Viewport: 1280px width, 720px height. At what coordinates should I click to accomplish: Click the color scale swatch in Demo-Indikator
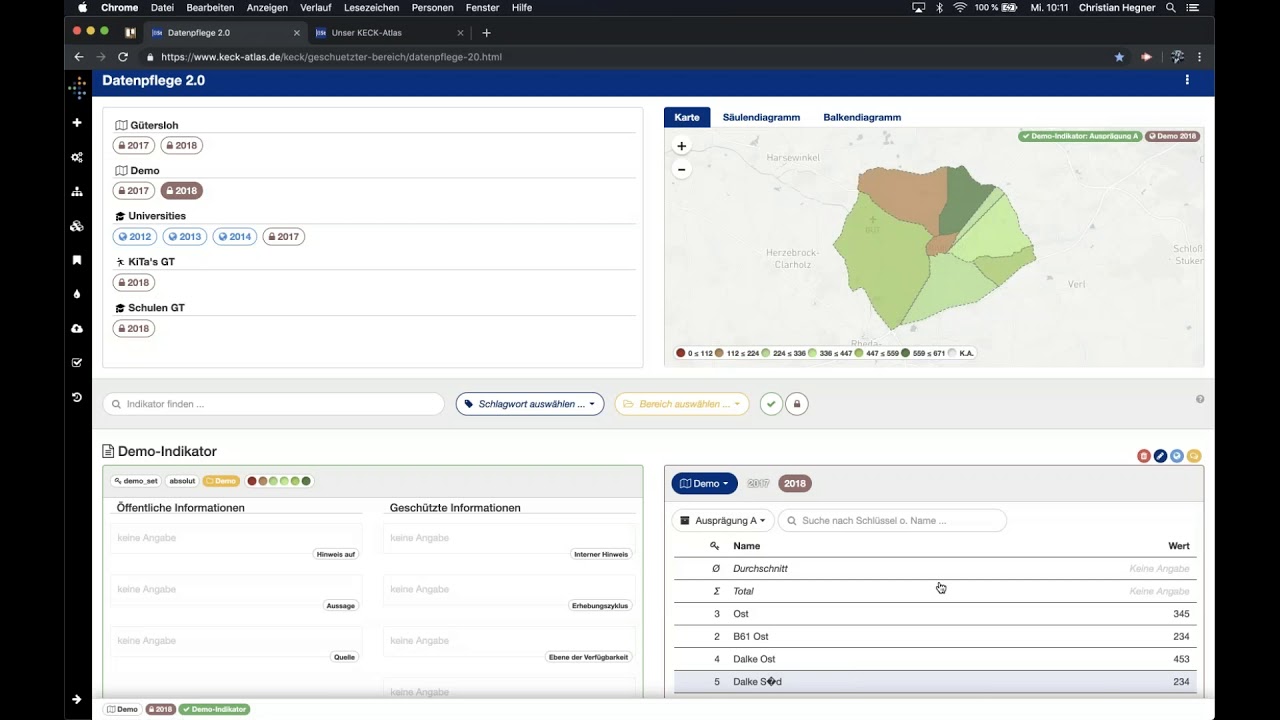click(x=279, y=481)
